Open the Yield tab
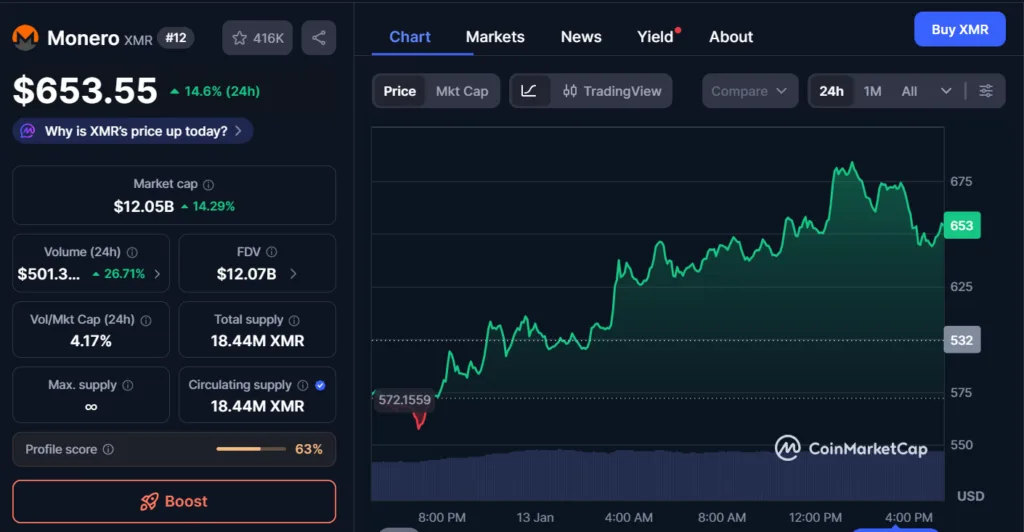This screenshot has width=1024, height=532. point(655,37)
